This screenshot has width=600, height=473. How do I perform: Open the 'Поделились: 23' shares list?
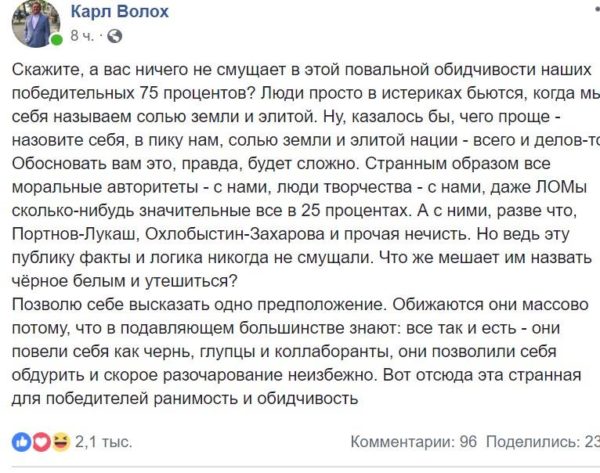(543, 442)
